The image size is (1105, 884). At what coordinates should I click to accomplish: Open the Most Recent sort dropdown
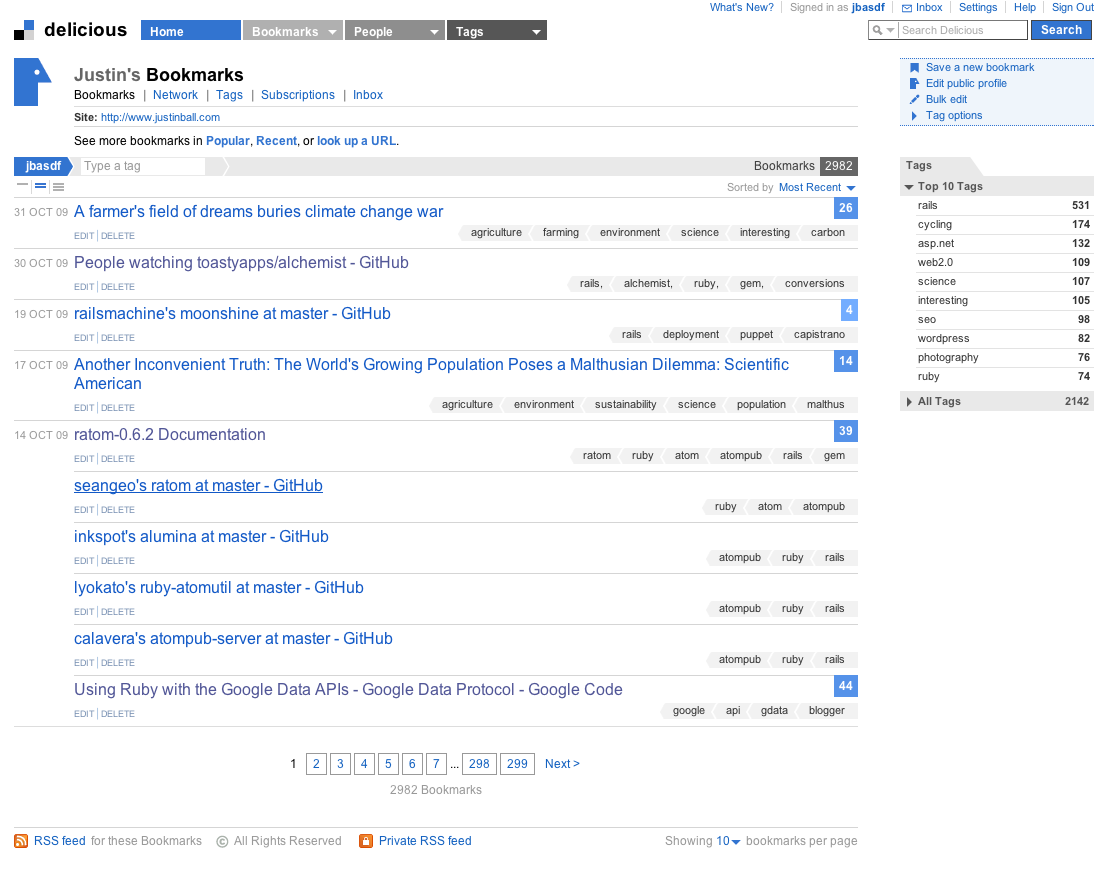(x=817, y=188)
